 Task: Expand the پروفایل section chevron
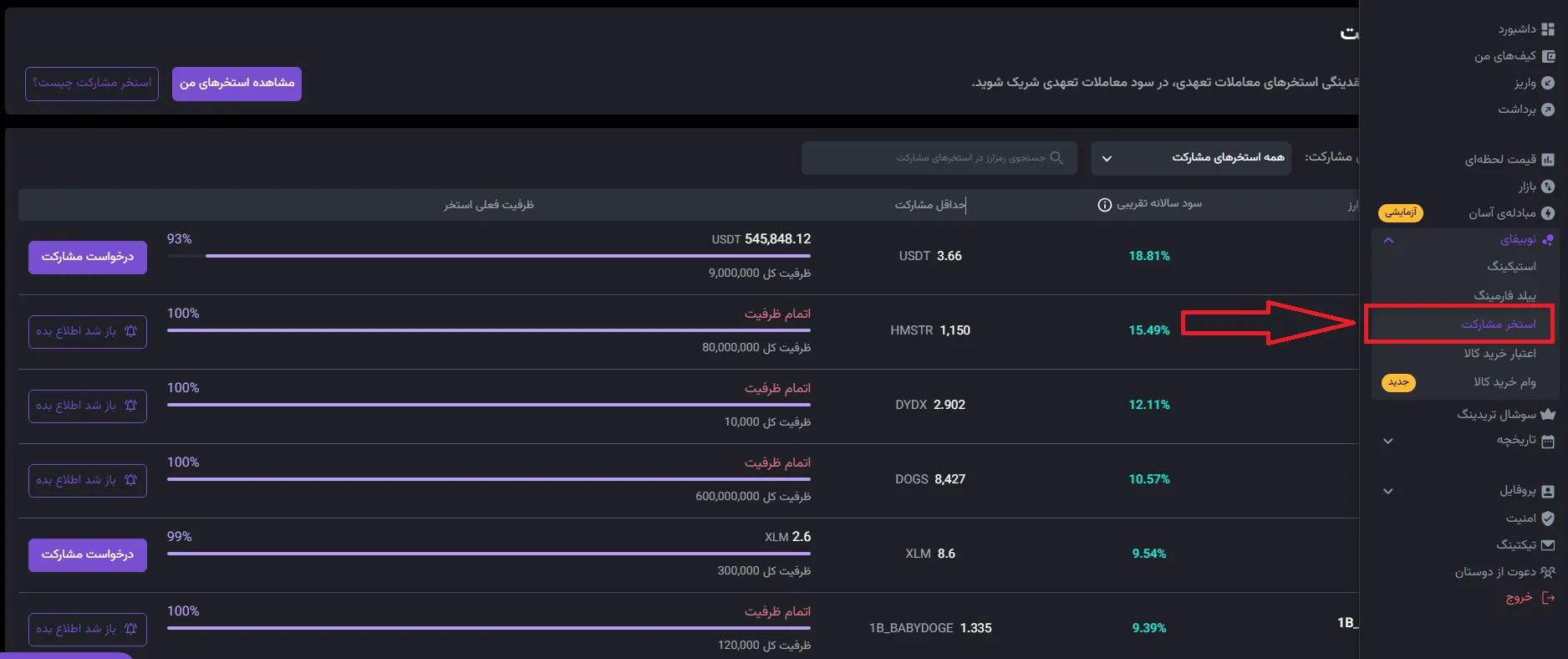pos(1388,492)
